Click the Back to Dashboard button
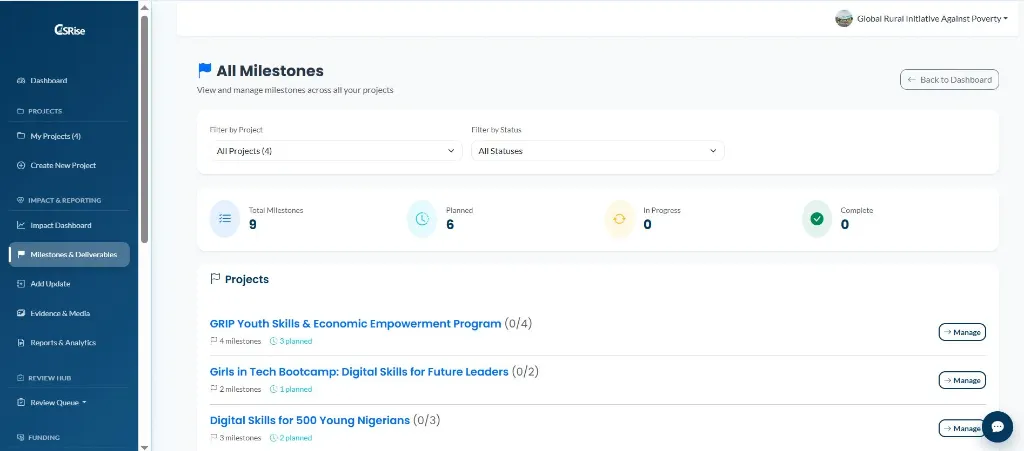This screenshot has height=451, width=1024. click(949, 80)
